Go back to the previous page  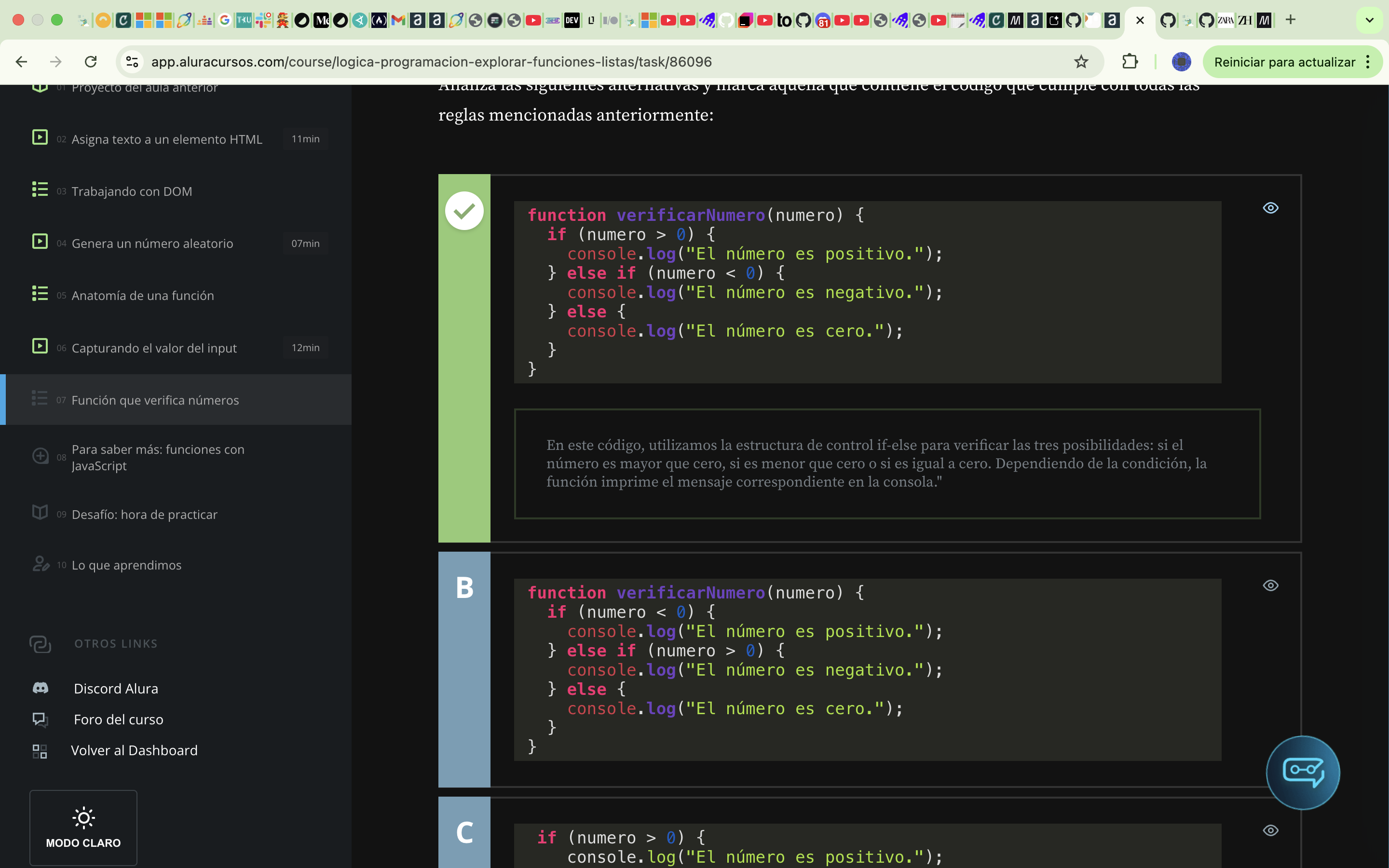(21, 61)
